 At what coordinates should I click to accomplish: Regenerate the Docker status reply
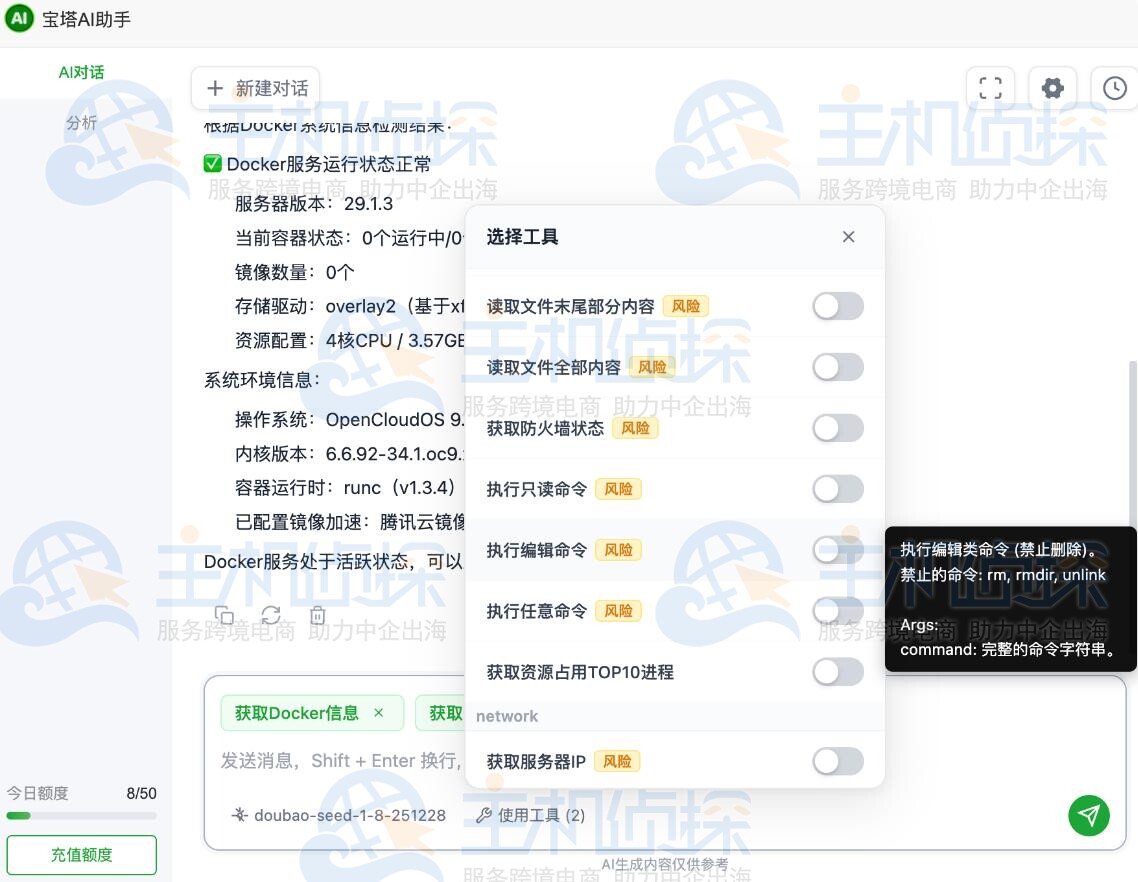271,615
